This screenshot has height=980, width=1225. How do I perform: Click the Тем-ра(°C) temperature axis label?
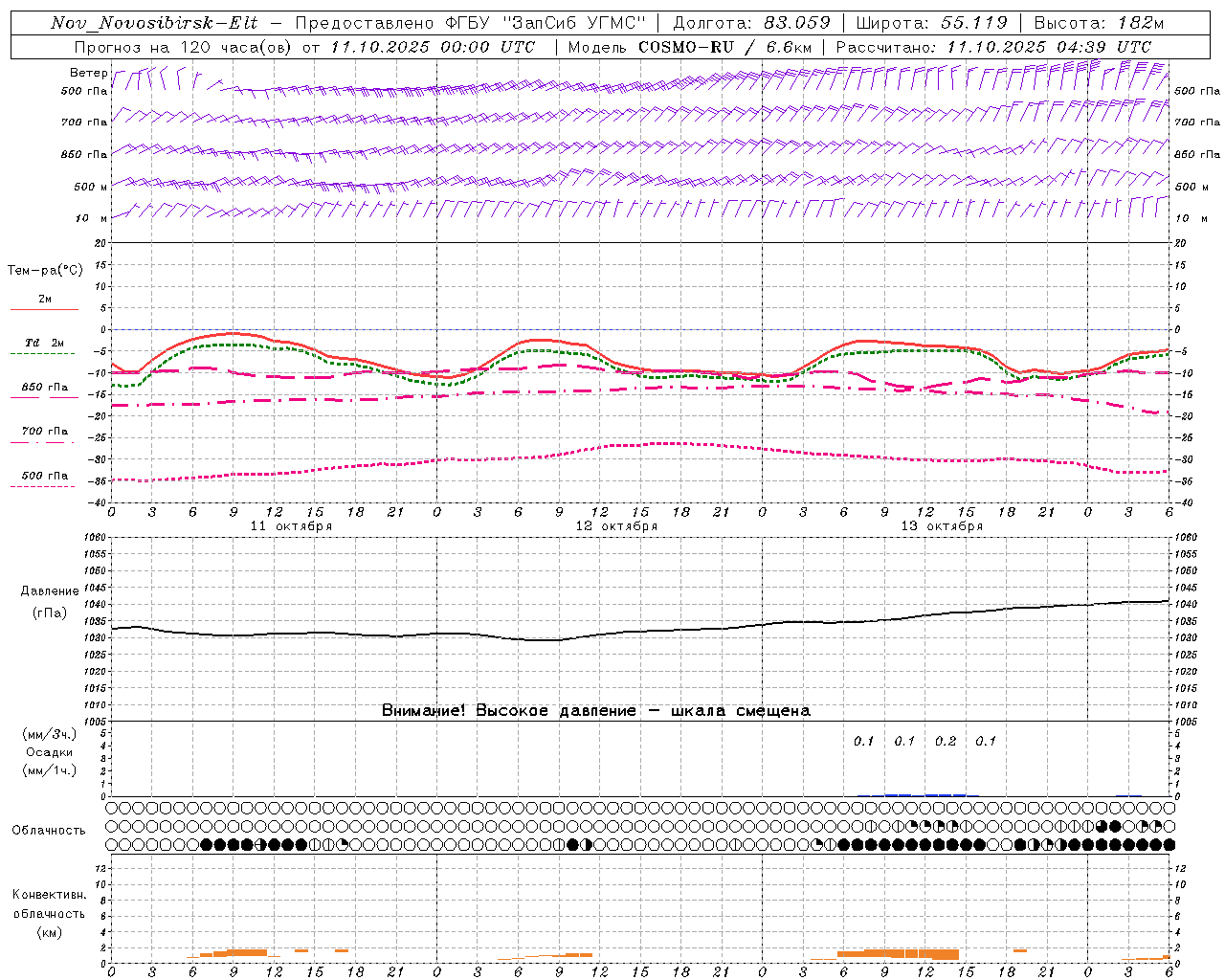(45, 271)
